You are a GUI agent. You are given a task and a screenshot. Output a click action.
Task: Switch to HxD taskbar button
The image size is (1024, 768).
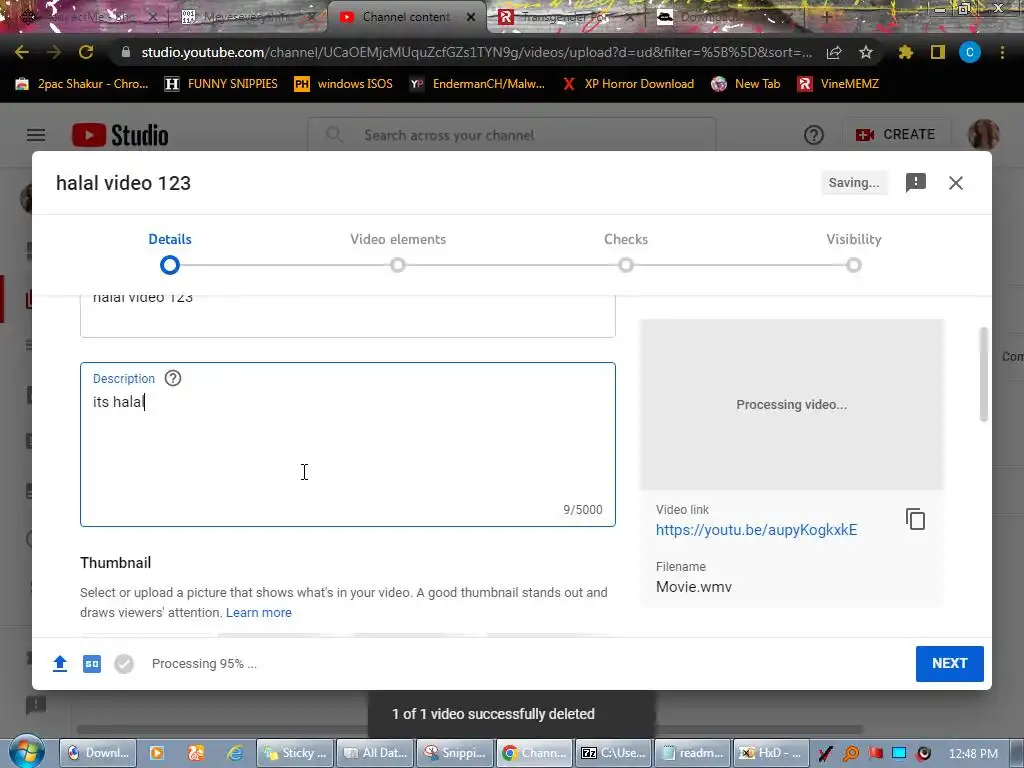tap(772, 753)
